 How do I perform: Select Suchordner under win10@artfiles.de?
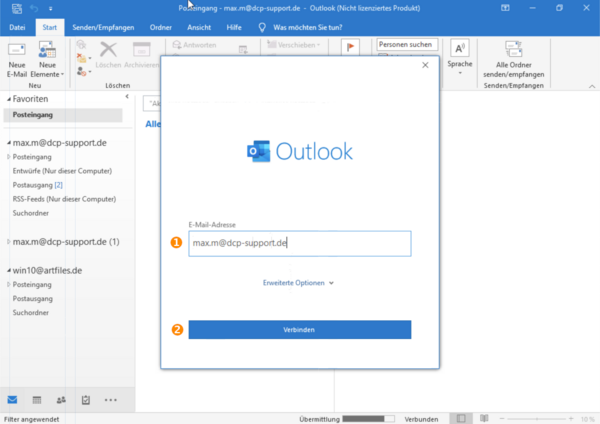click(31, 313)
